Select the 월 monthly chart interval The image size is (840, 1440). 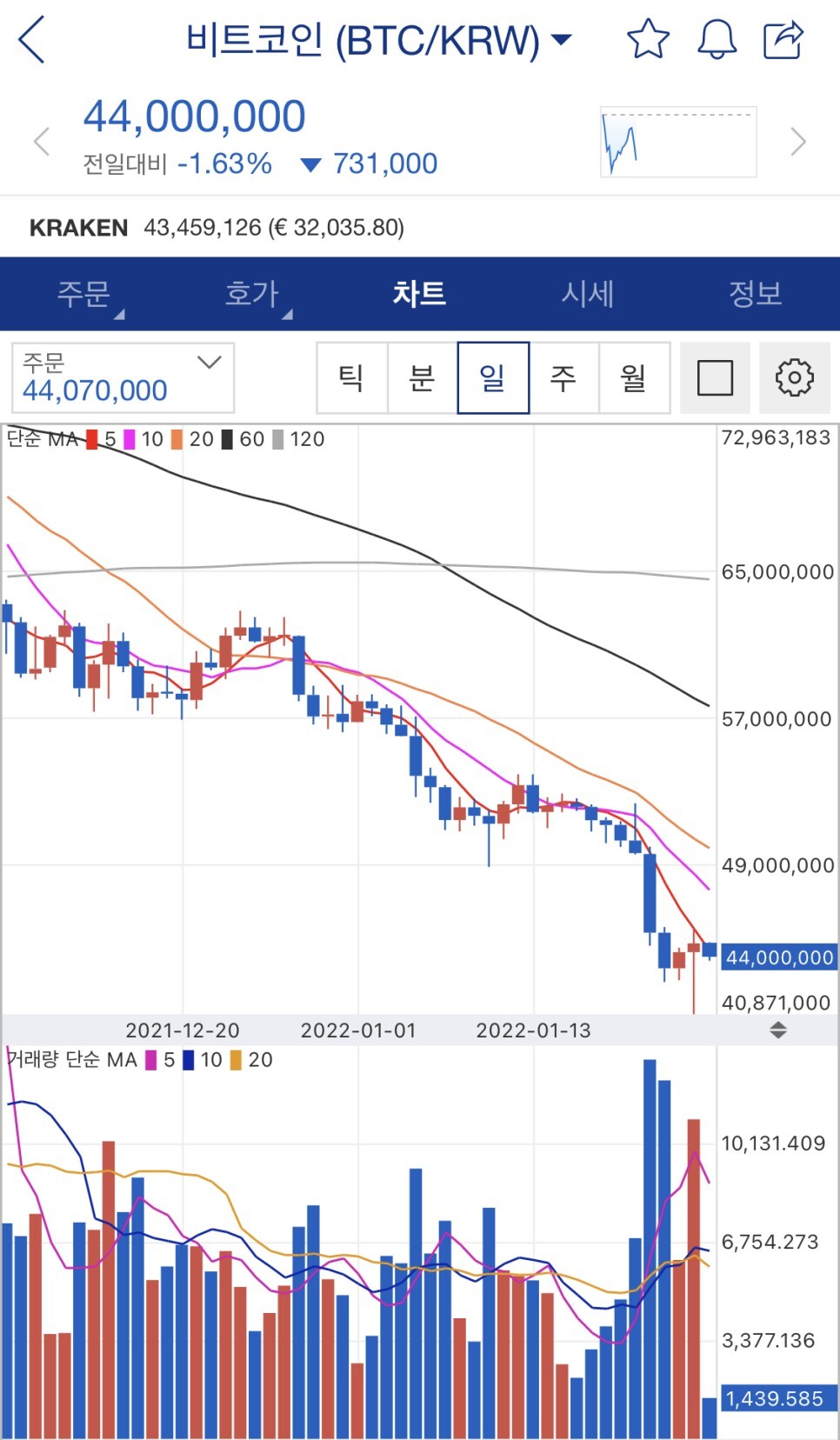[634, 377]
